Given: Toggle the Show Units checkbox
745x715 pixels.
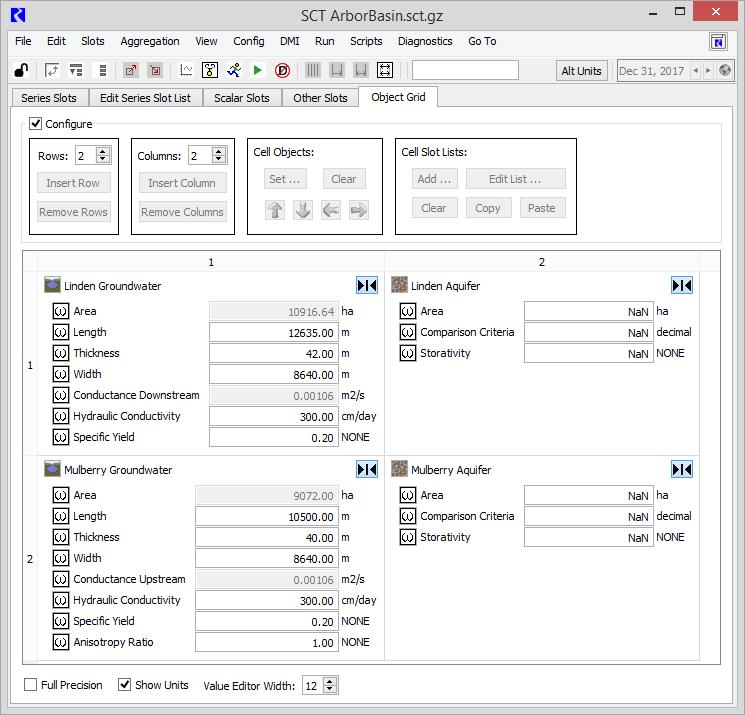Looking at the screenshot, I should coord(125,685).
